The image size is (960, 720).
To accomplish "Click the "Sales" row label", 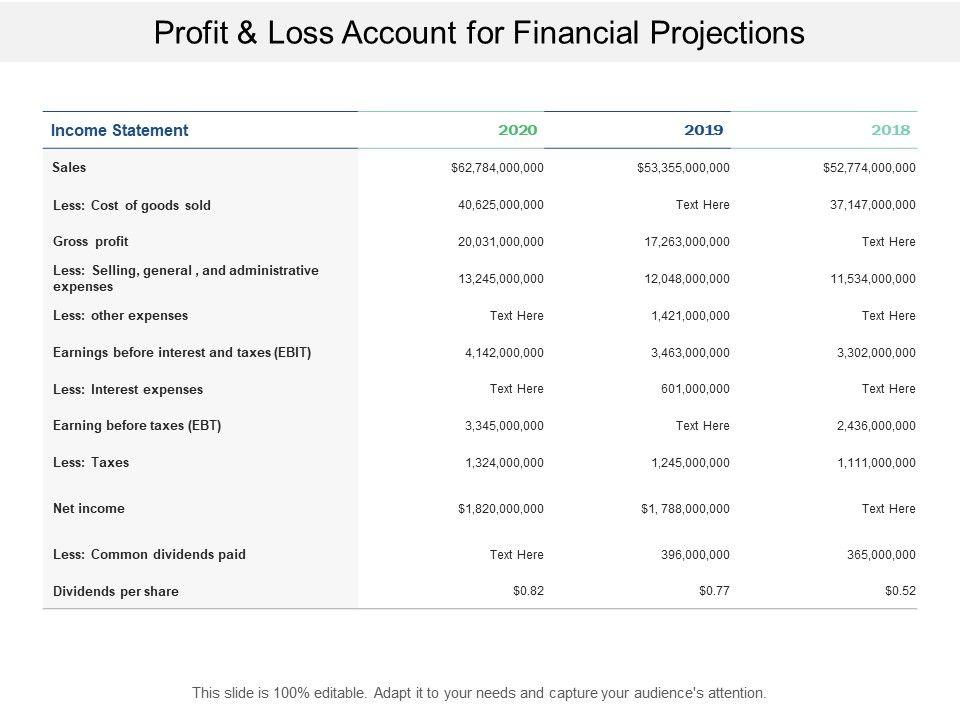I will (x=69, y=168).
